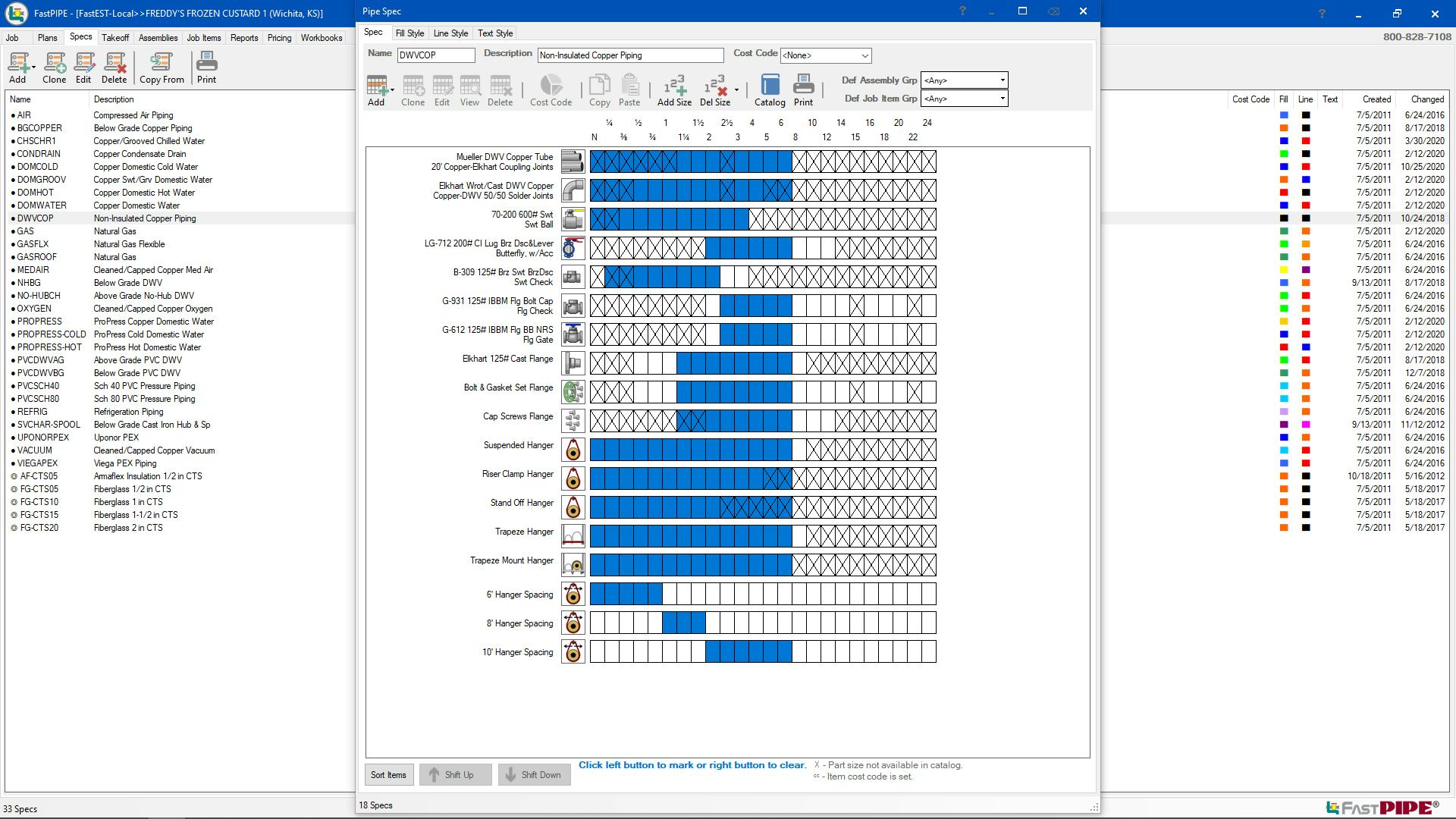Select DWVCOP spec from the list
Image resolution: width=1456 pixels, height=819 pixels.
(x=37, y=218)
